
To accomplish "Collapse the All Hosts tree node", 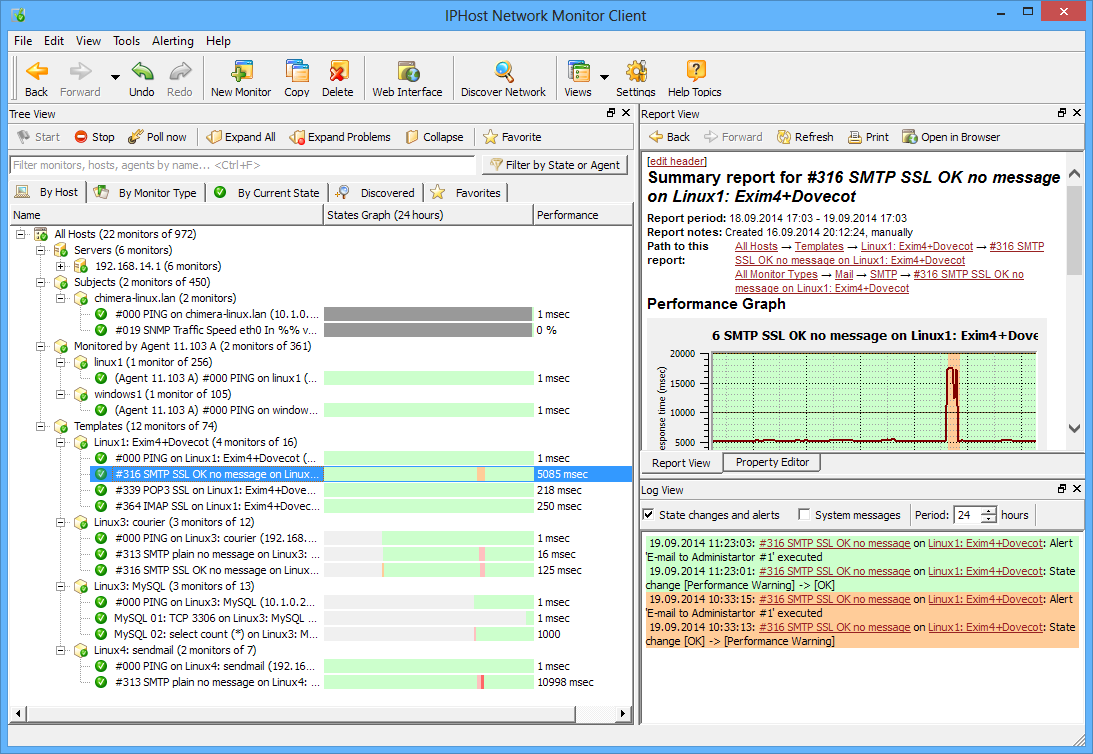I will click(21, 234).
